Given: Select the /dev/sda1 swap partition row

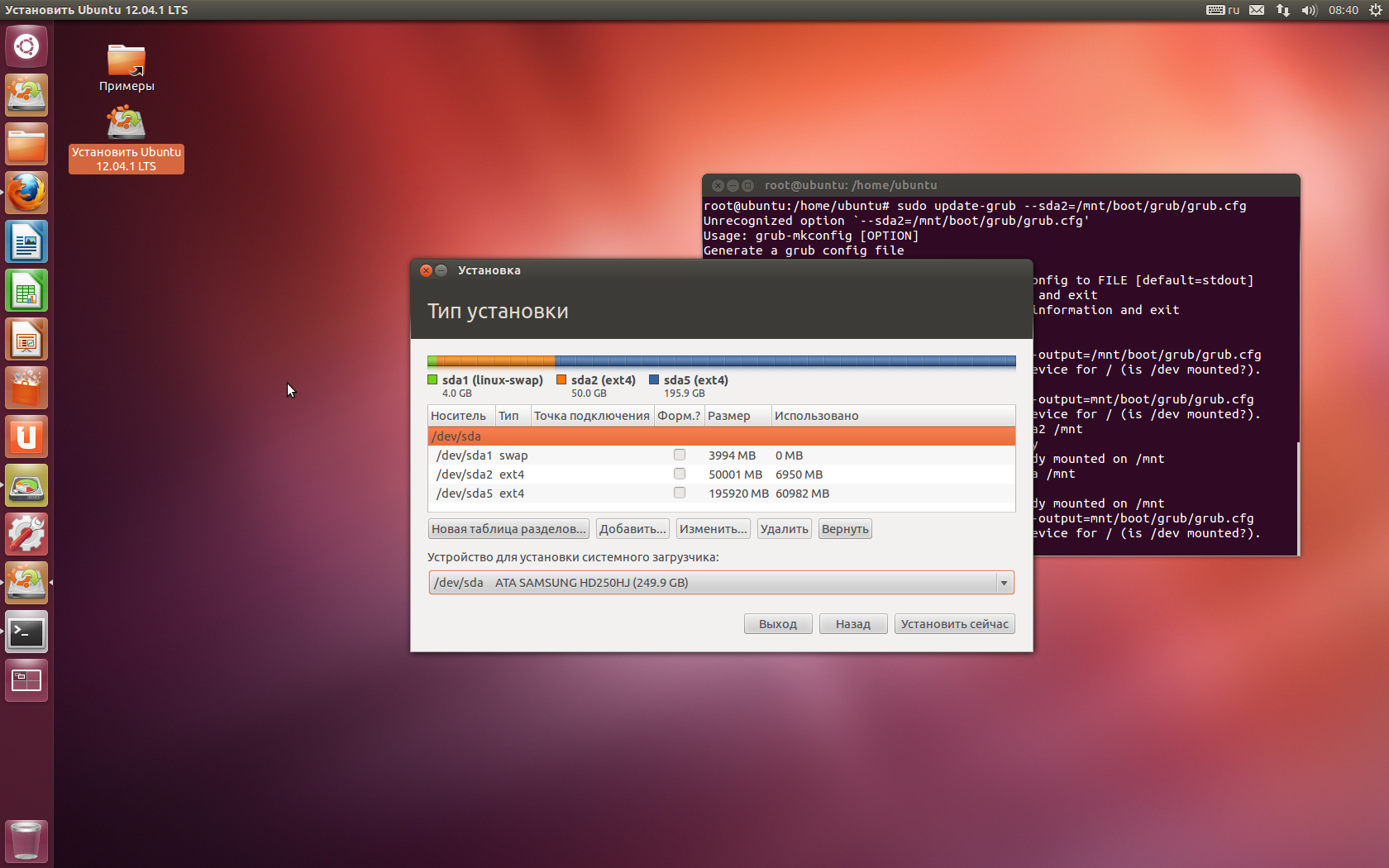Looking at the screenshot, I should click(721, 455).
